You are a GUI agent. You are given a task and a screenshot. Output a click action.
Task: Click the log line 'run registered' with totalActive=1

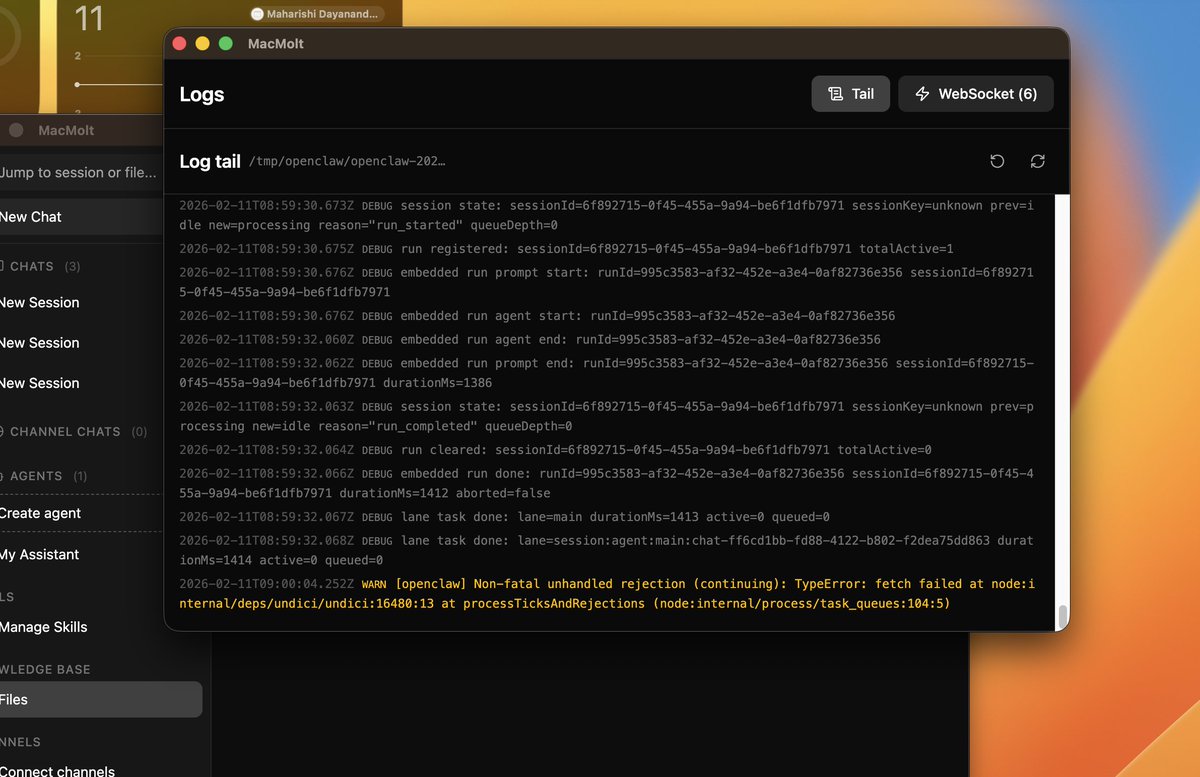pos(566,248)
